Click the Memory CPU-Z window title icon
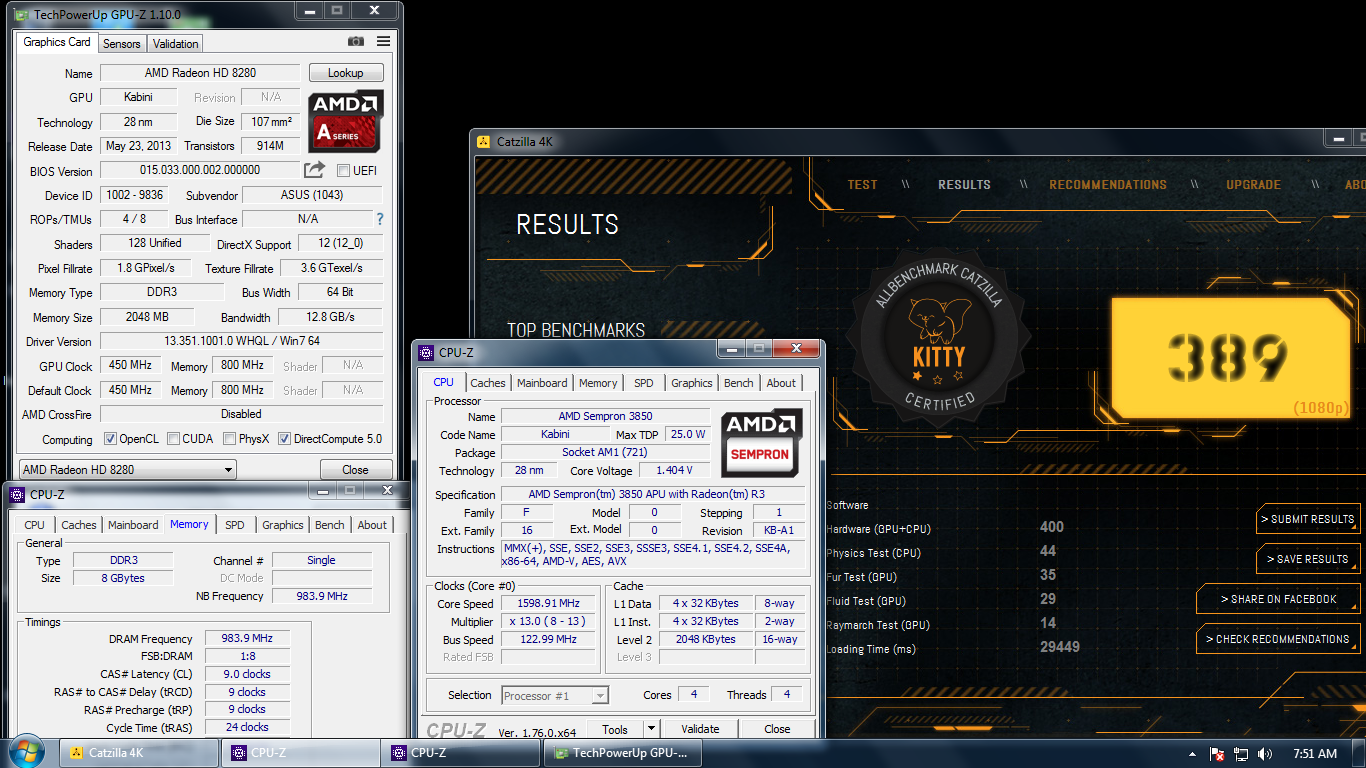Viewport: 1366px width, 768px height. (16, 494)
